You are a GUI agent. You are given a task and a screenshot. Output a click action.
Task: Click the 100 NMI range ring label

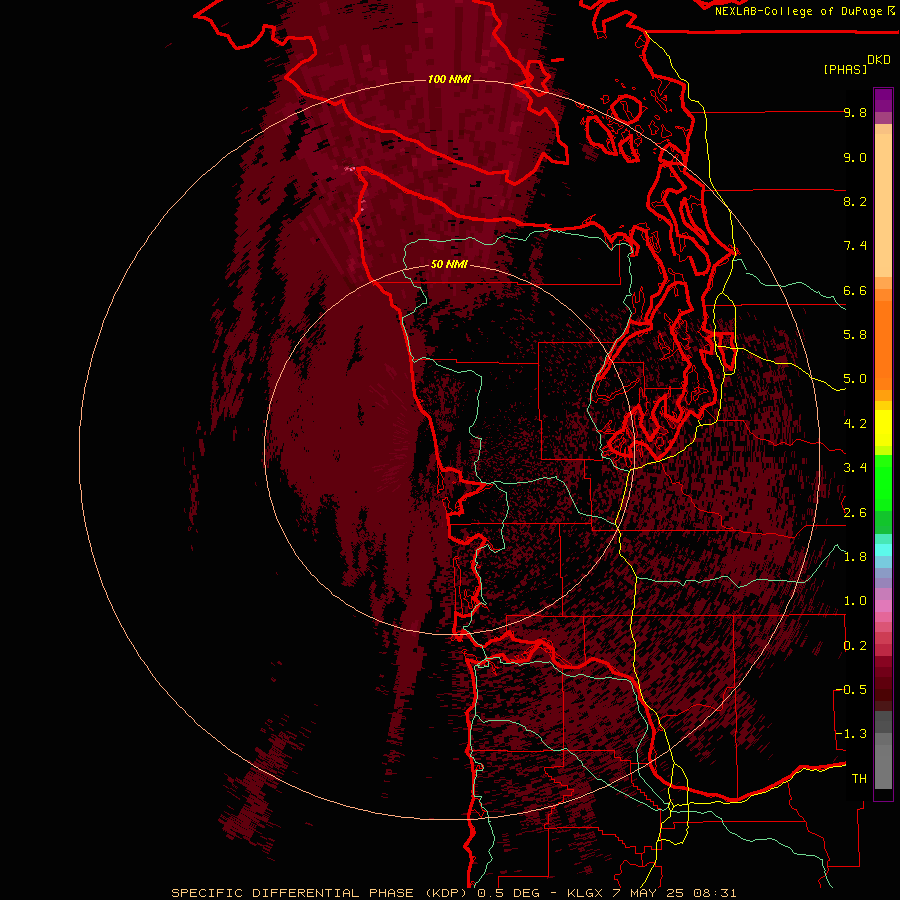pos(449,79)
